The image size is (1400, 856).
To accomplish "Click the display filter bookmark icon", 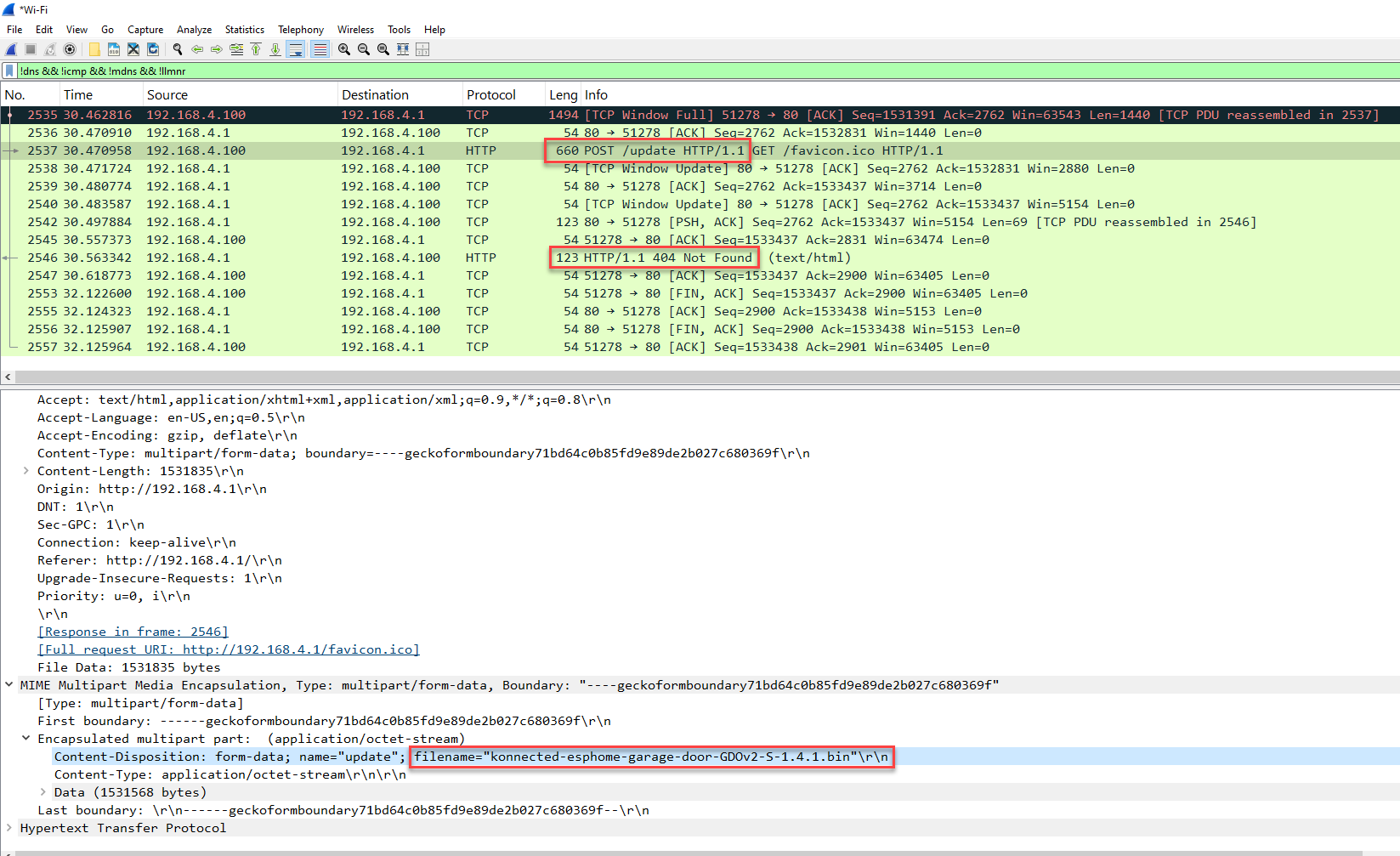I will click(x=9, y=71).
